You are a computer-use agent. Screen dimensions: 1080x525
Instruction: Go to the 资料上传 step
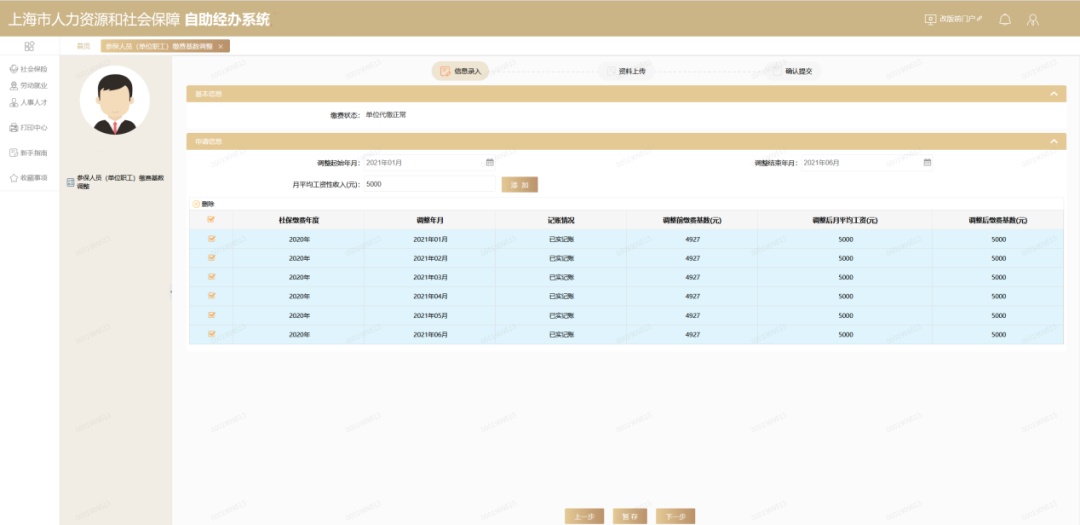click(x=625, y=71)
